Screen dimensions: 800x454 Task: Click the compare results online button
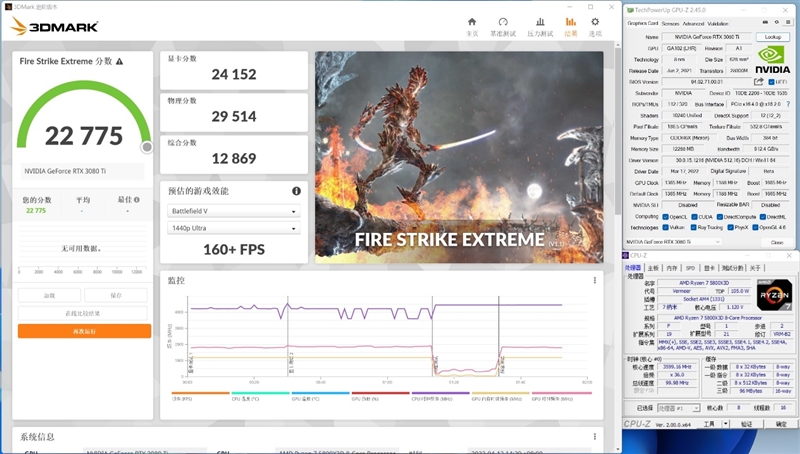(x=83, y=313)
